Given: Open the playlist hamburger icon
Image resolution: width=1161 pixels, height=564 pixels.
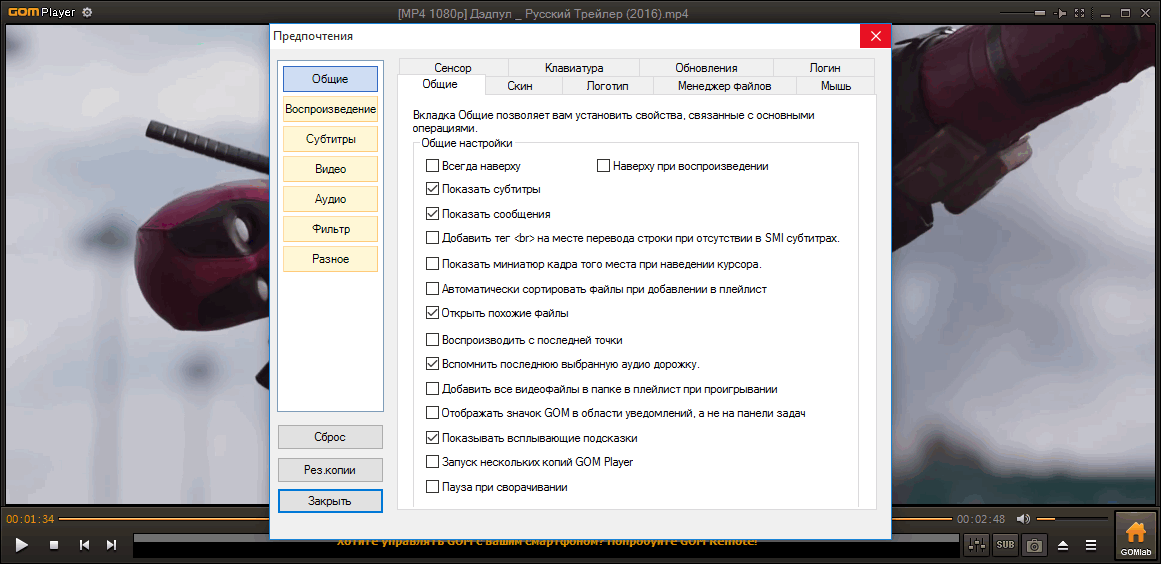Looking at the screenshot, I should [x=1091, y=545].
